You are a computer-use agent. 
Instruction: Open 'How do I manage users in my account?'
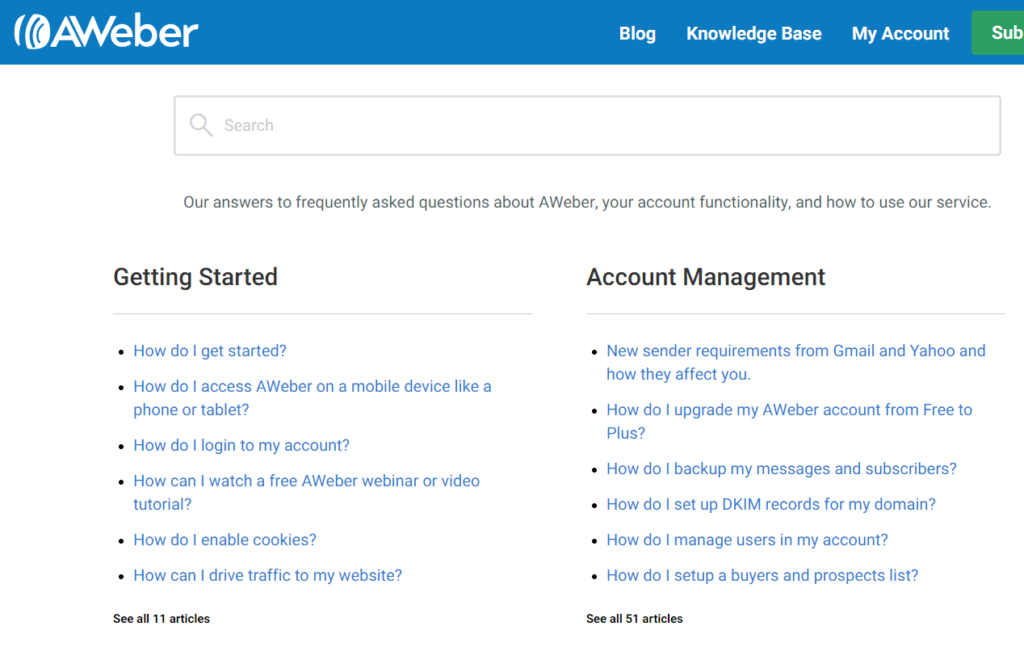pyautogui.click(x=747, y=540)
